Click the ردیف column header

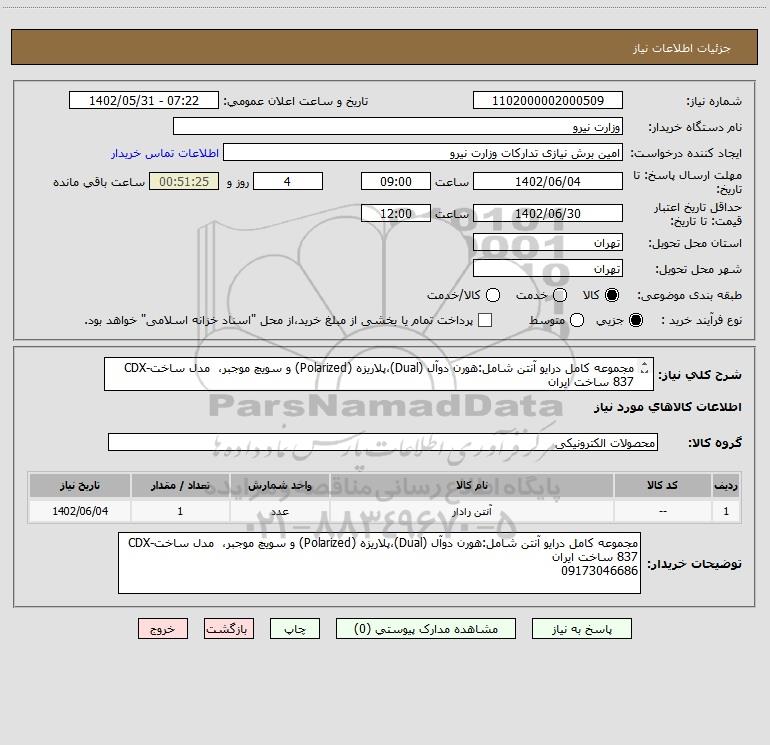[x=726, y=485]
